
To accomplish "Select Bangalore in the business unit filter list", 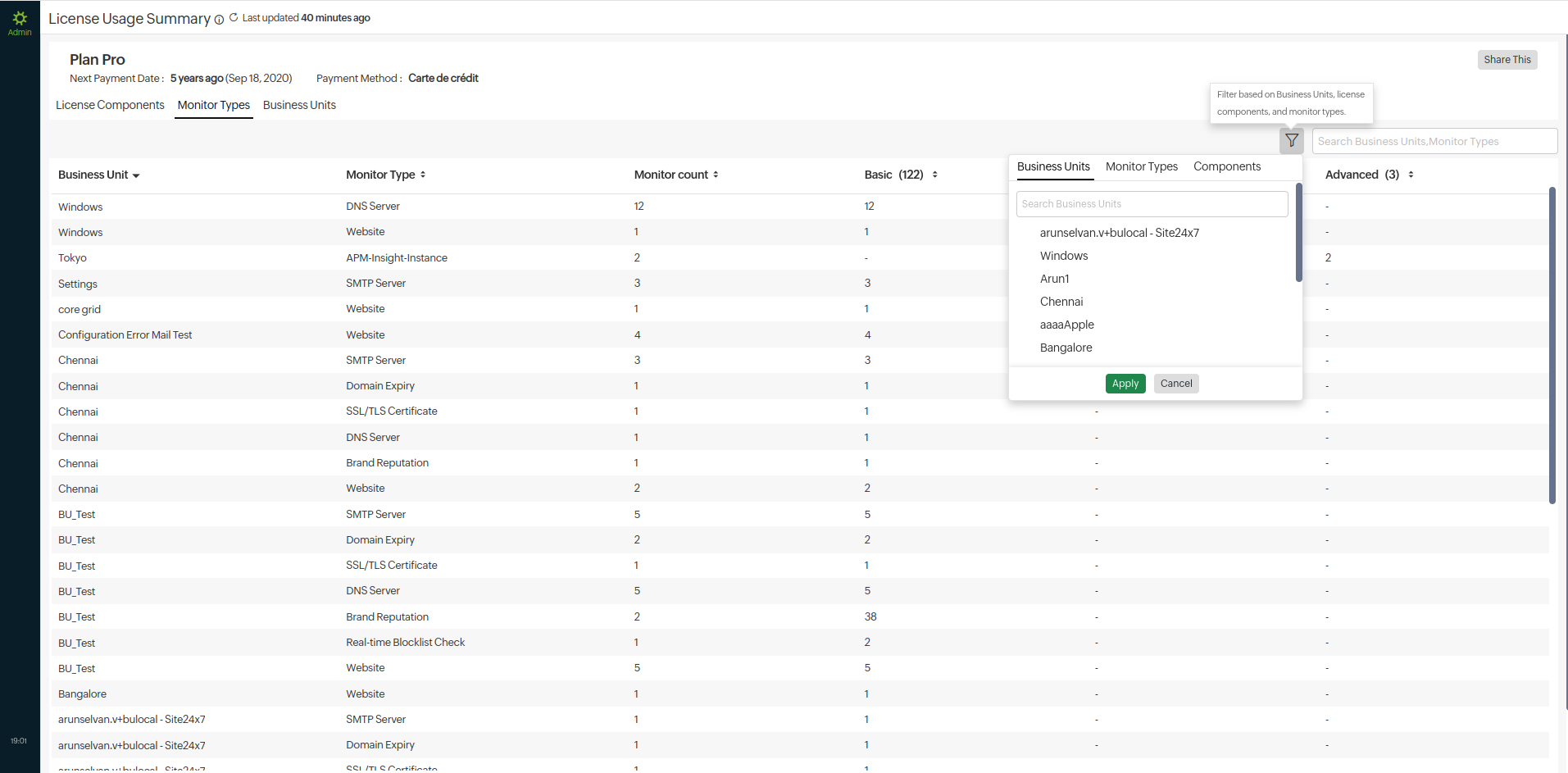I will click(1066, 348).
